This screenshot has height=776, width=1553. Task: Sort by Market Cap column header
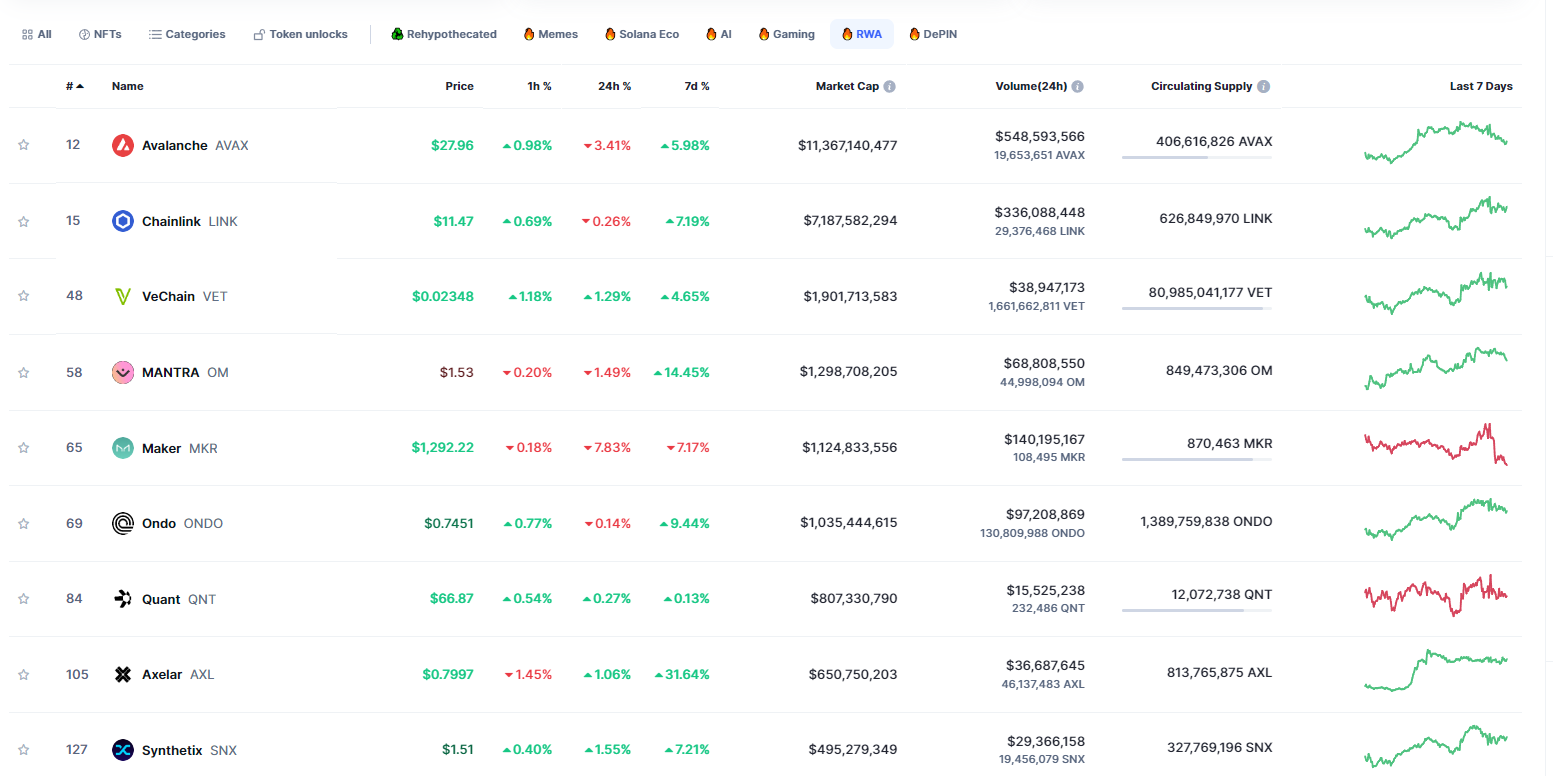coord(847,86)
